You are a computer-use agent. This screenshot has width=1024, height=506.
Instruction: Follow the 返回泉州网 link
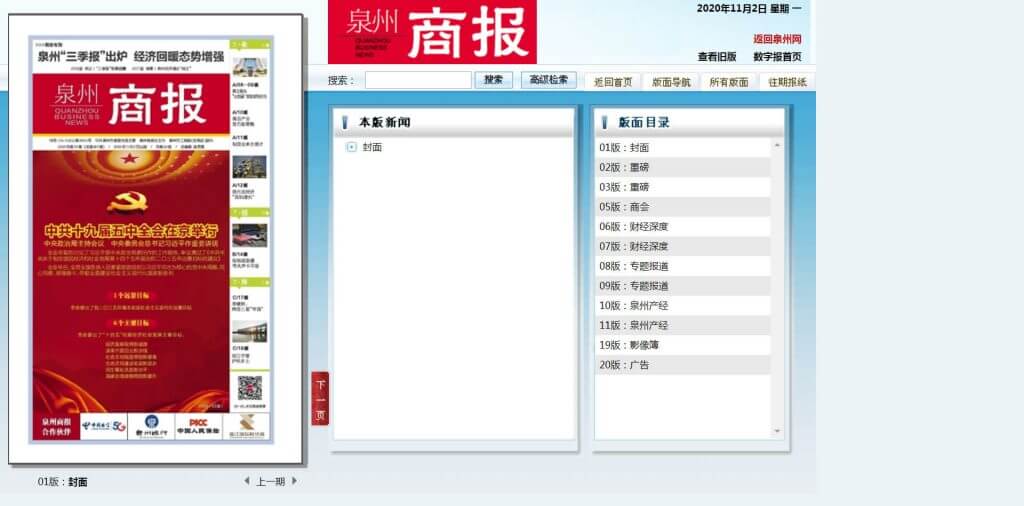tap(777, 39)
